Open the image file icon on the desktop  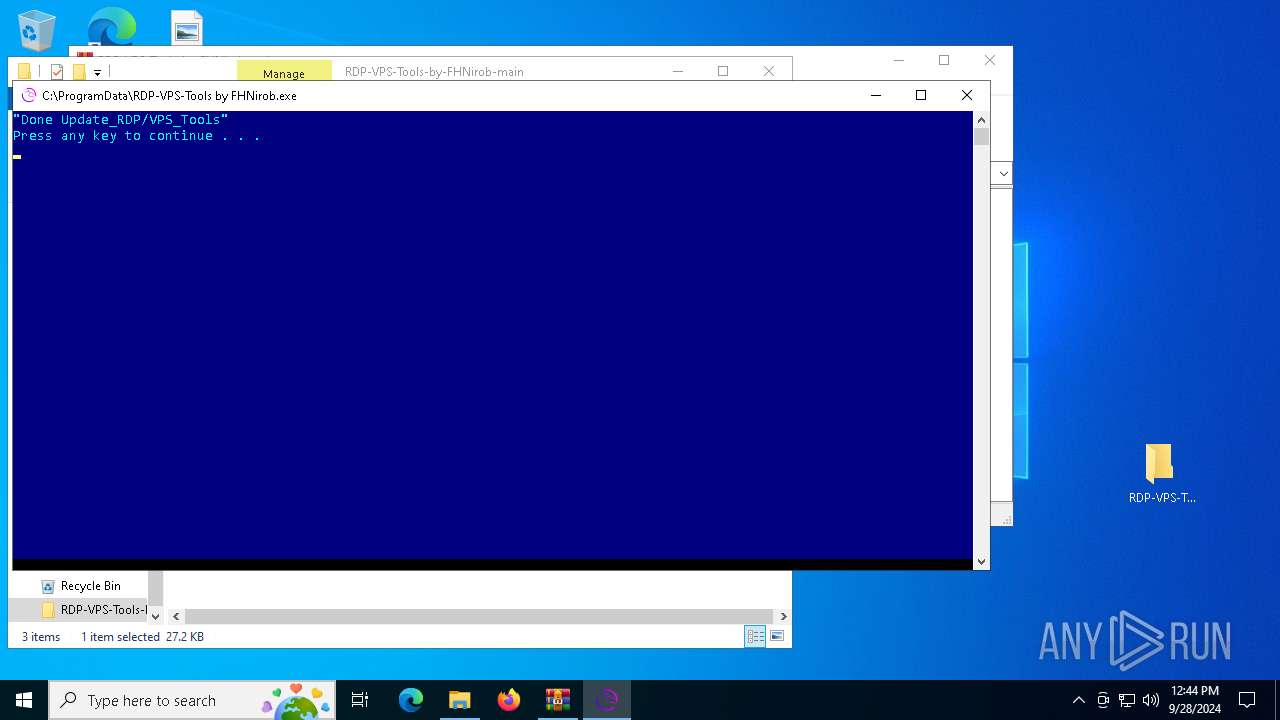click(x=187, y=28)
